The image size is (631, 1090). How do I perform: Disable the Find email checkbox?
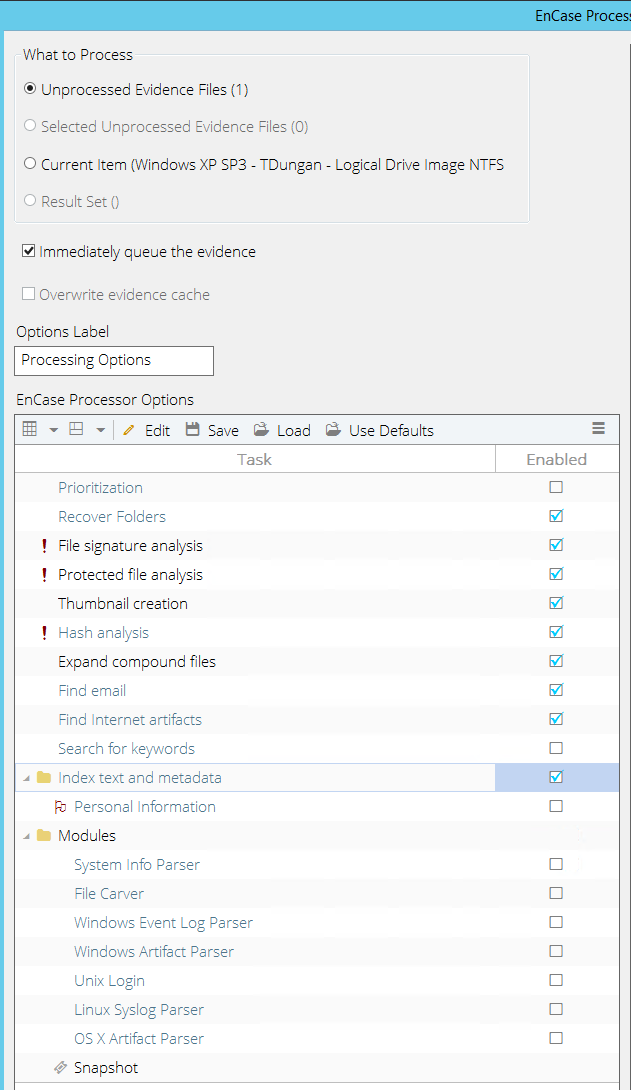point(556,690)
